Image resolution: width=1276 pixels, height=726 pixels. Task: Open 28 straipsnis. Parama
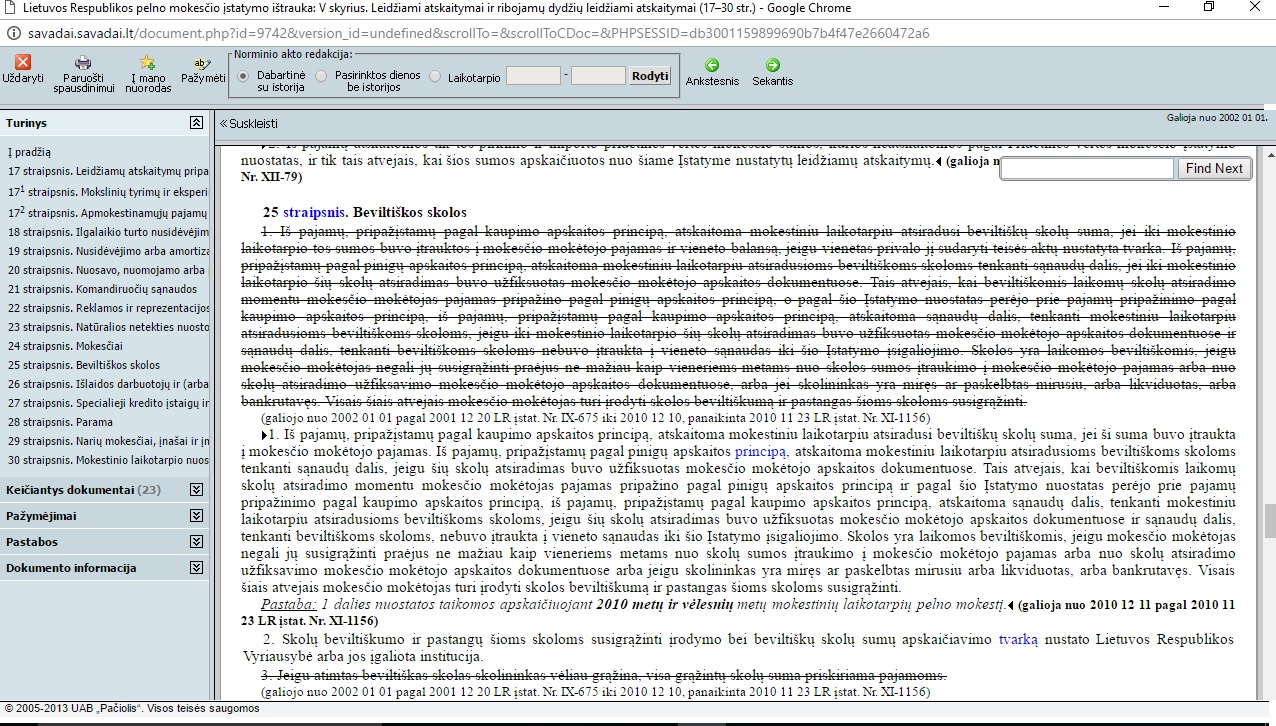pos(60,422)
